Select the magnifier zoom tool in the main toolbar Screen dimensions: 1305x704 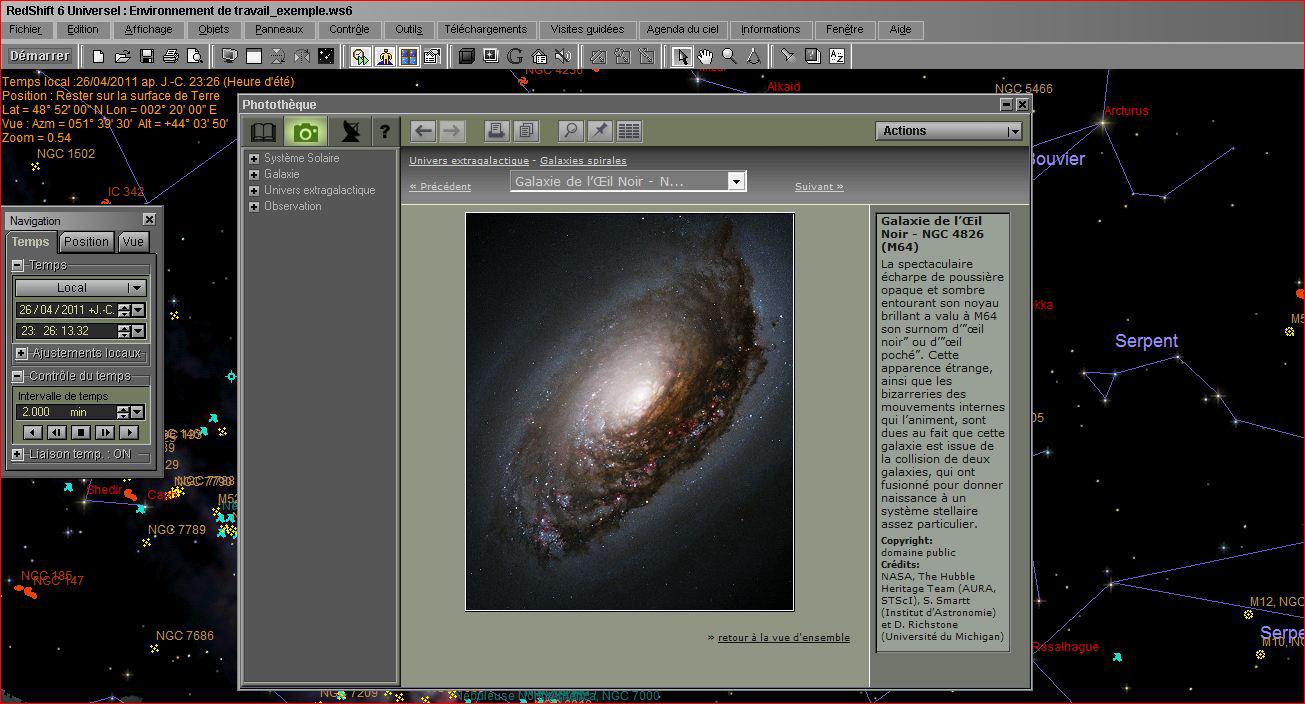click(x=729, y=56)
